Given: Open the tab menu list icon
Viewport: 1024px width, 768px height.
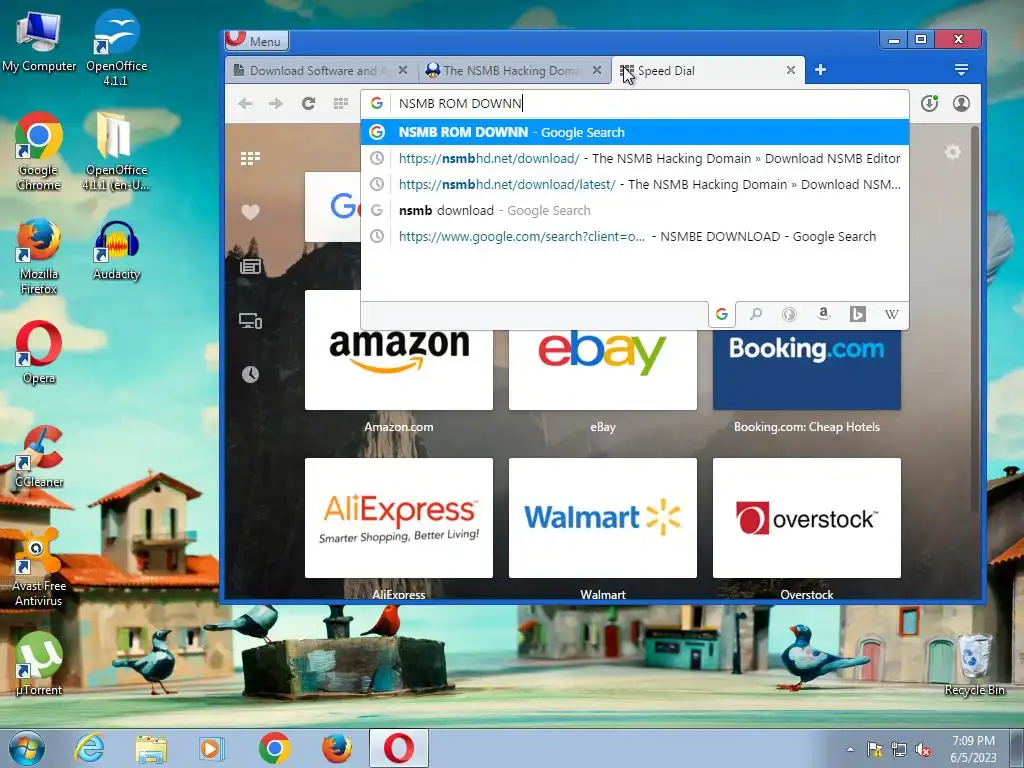Looking at the screenshot, I should tap(961, 70).
